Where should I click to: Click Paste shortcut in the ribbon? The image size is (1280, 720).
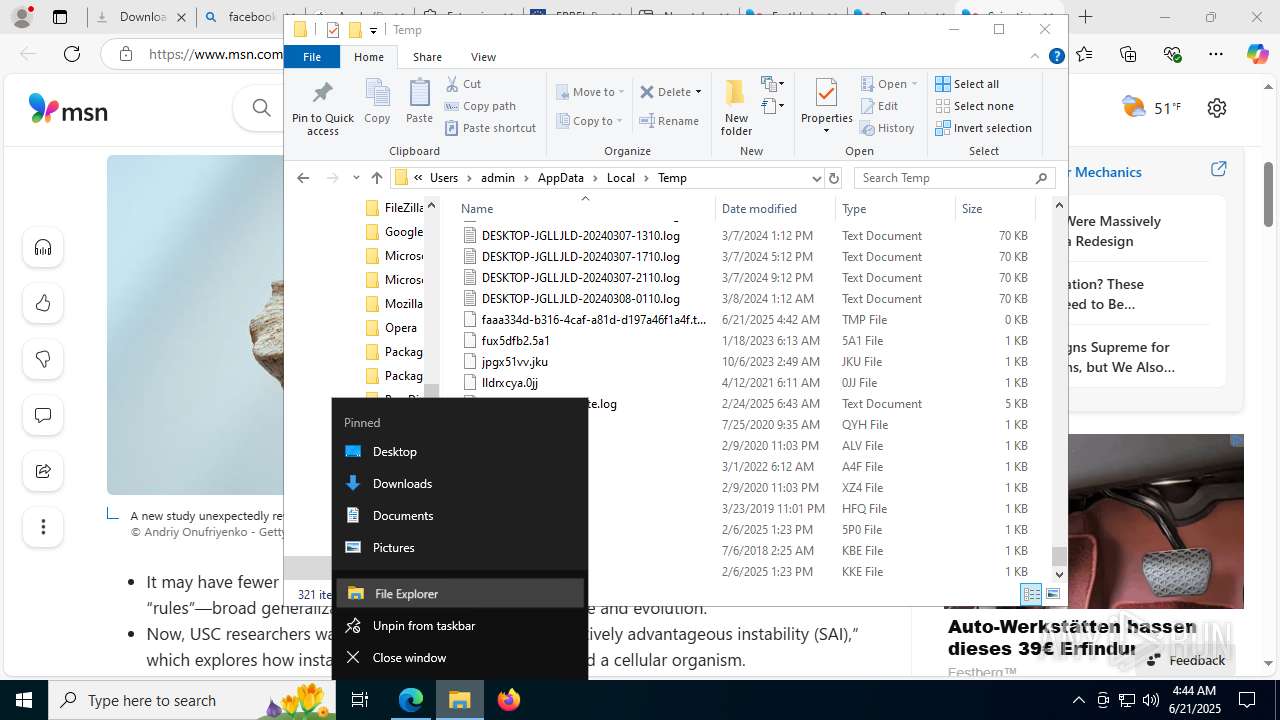pyautogui.click(x=490, y=128)
